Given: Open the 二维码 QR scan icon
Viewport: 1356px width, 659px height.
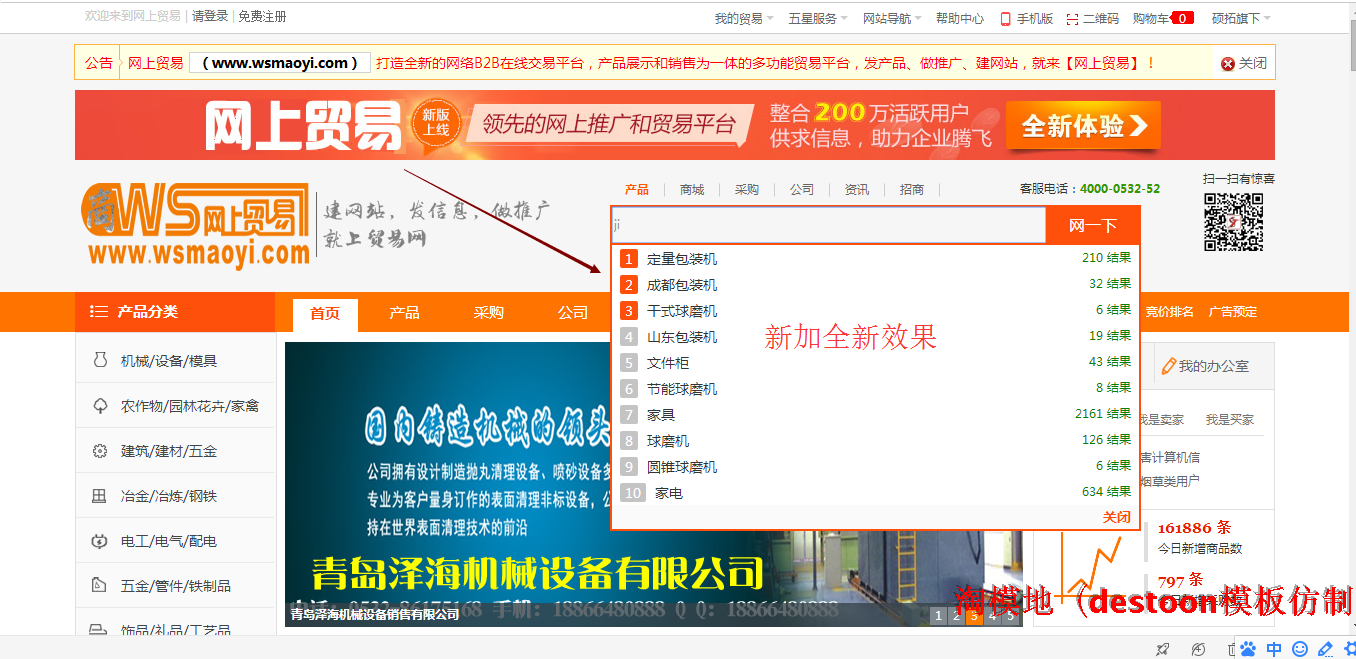Looking at the screenshot, I should click(1073, 18).
